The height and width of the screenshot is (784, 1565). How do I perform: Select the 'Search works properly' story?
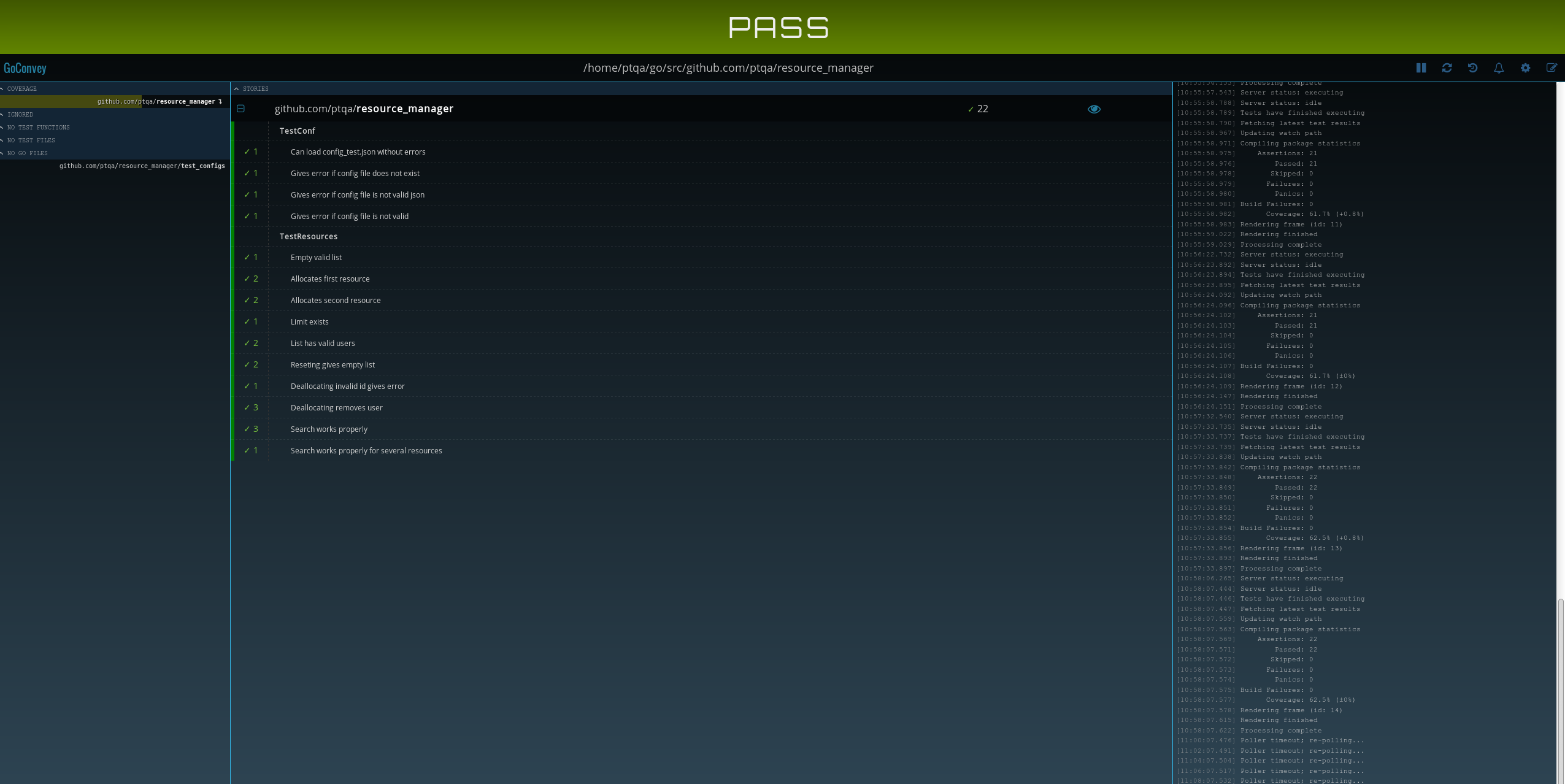coord(329,429)
